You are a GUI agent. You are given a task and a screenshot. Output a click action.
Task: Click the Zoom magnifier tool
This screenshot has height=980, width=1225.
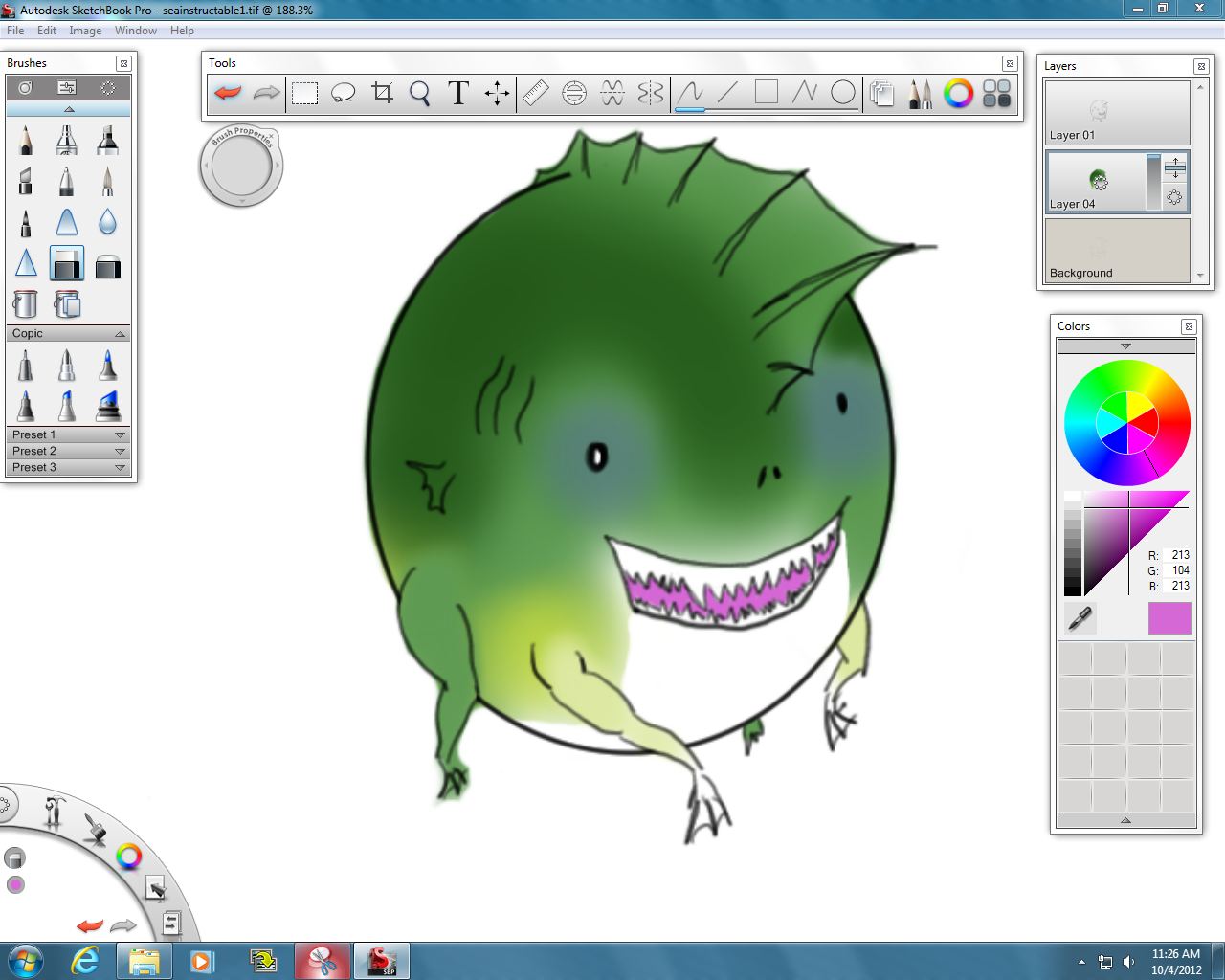(x=419, y=93)
